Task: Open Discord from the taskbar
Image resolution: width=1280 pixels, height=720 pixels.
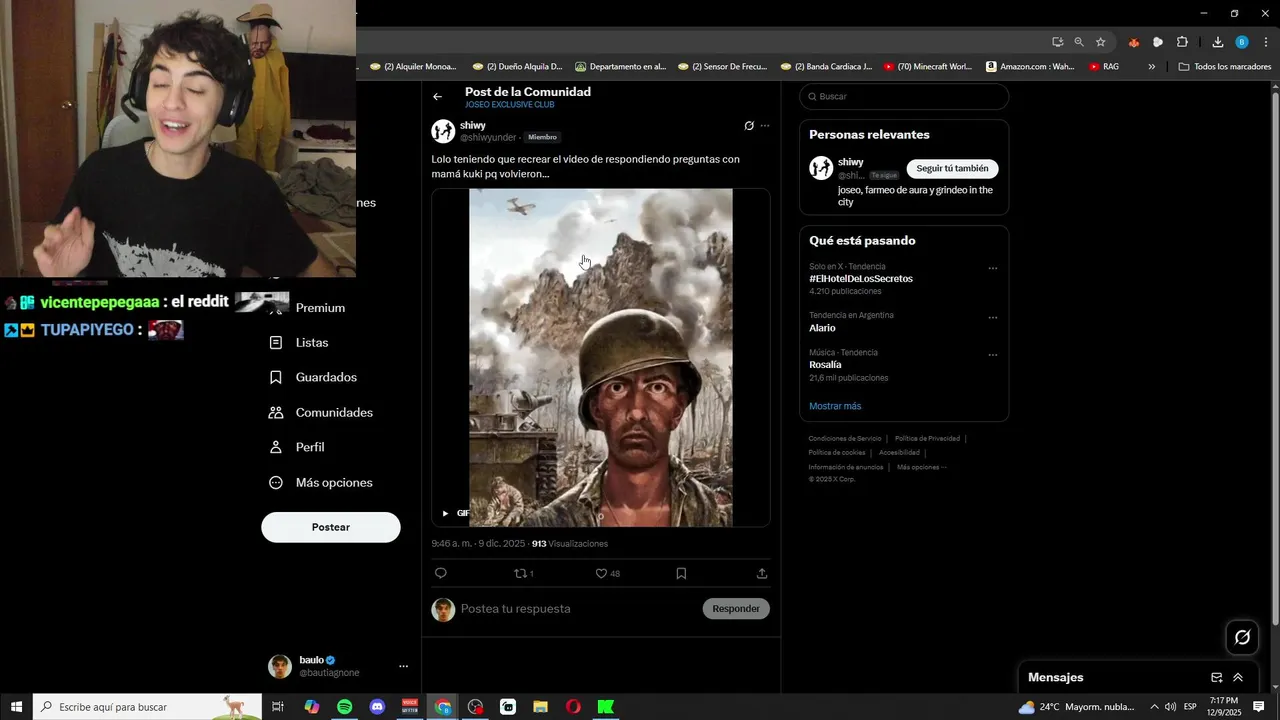Action: [x=377, y=707]
